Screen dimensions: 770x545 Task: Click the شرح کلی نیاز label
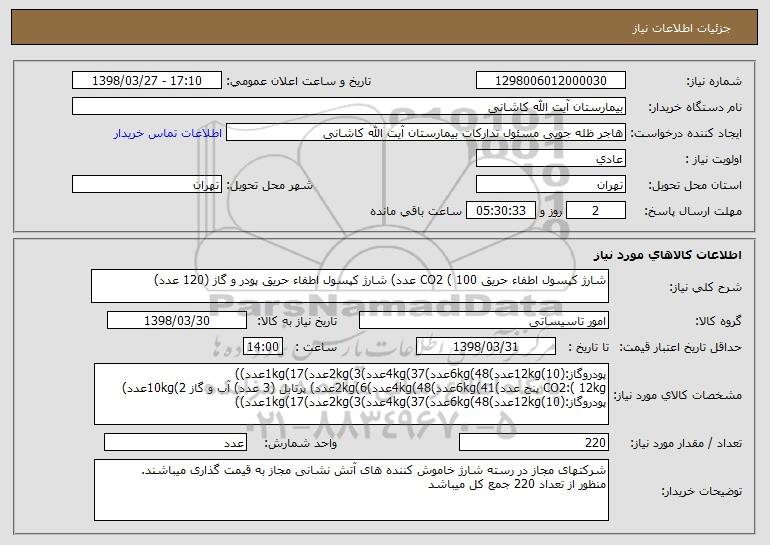tap(706, 288)
